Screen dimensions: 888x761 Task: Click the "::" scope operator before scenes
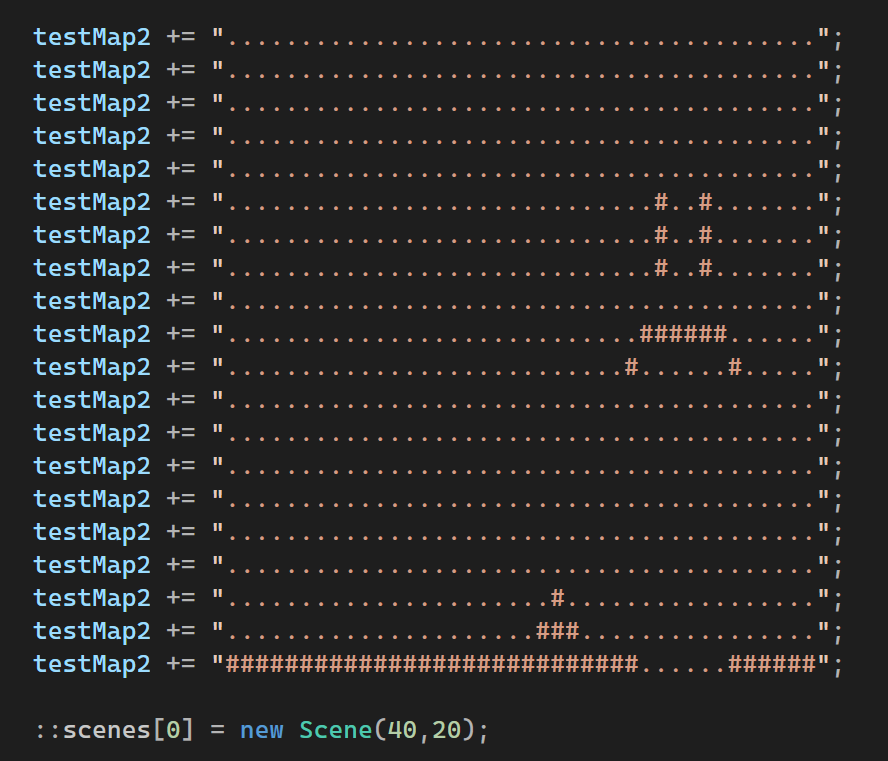(x=48, y=730)
